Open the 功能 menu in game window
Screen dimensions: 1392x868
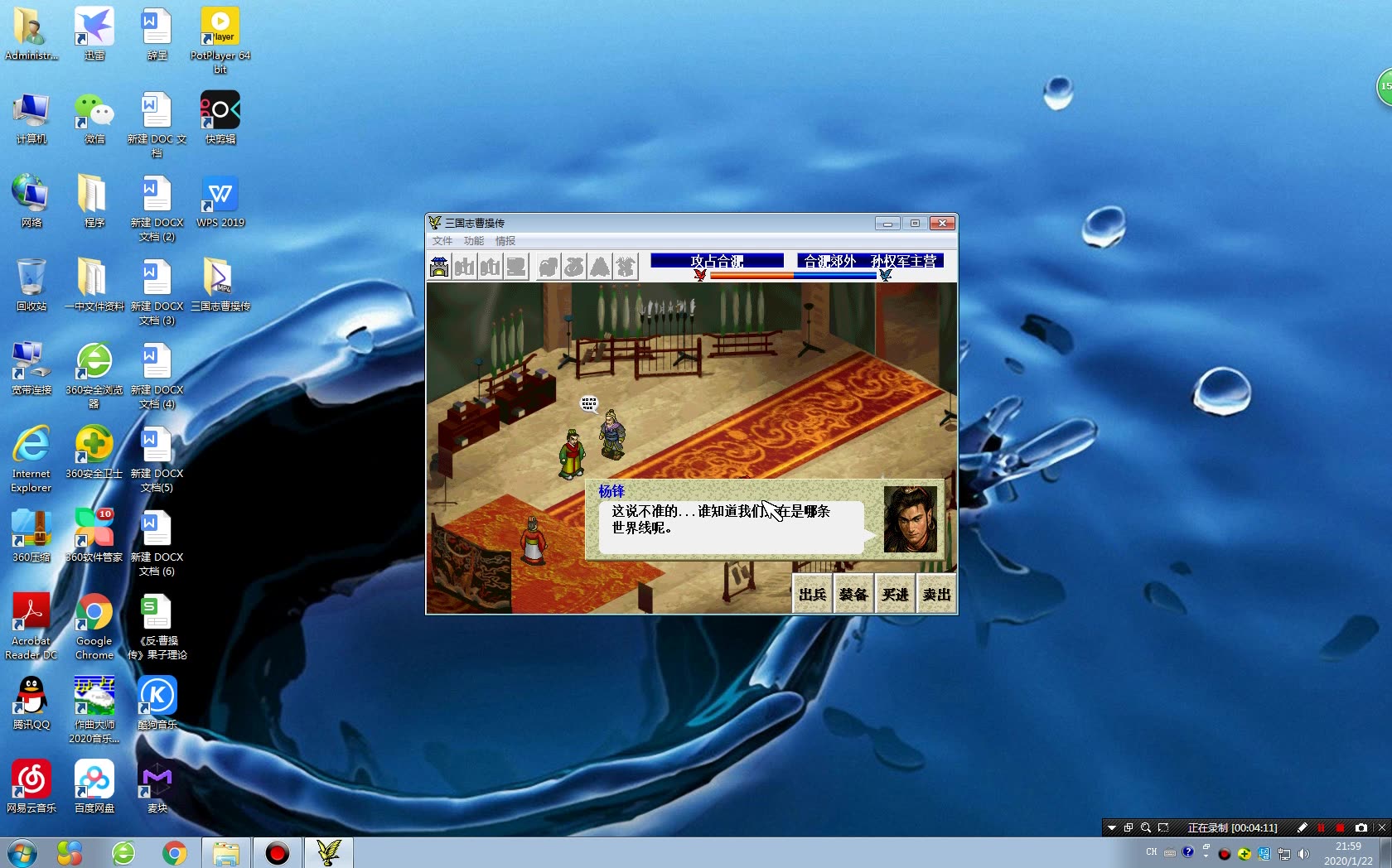474,241
